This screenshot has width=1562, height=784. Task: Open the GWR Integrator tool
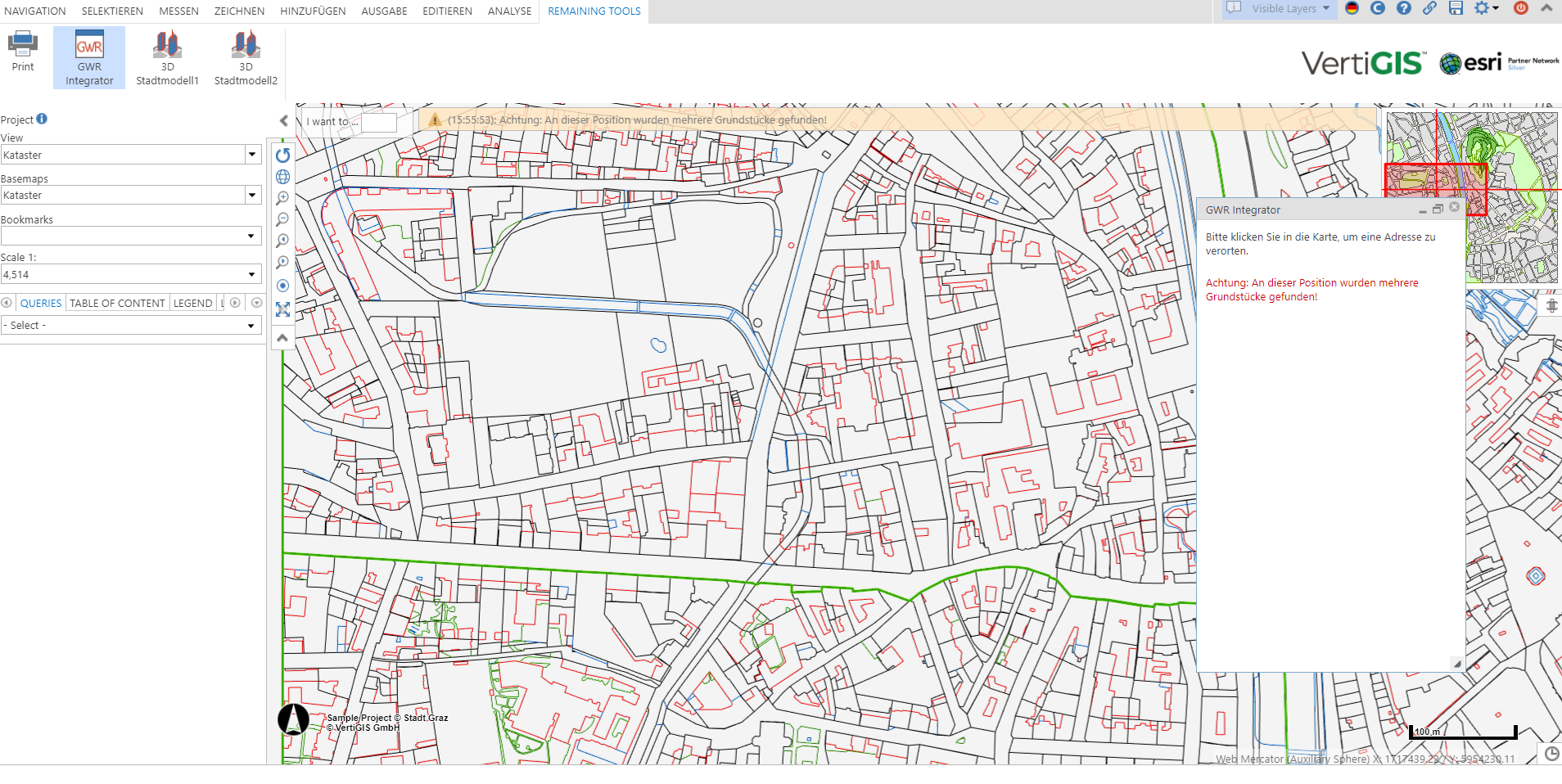88,57
